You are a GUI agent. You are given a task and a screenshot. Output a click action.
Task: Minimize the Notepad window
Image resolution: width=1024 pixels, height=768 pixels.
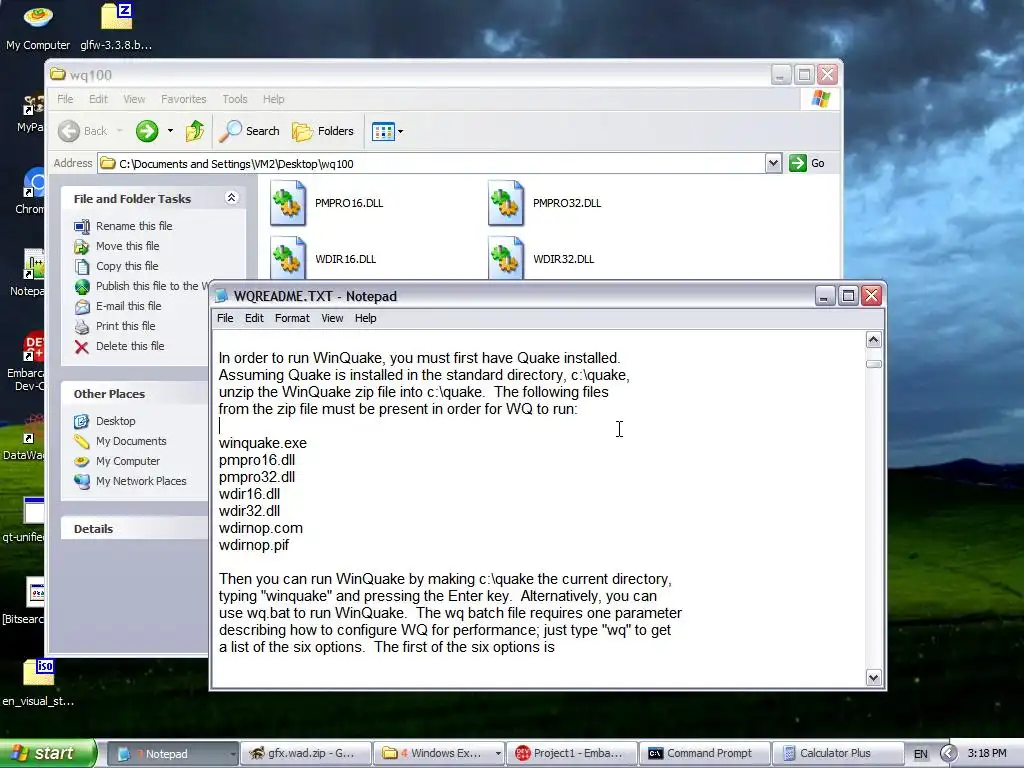point(825,296)
